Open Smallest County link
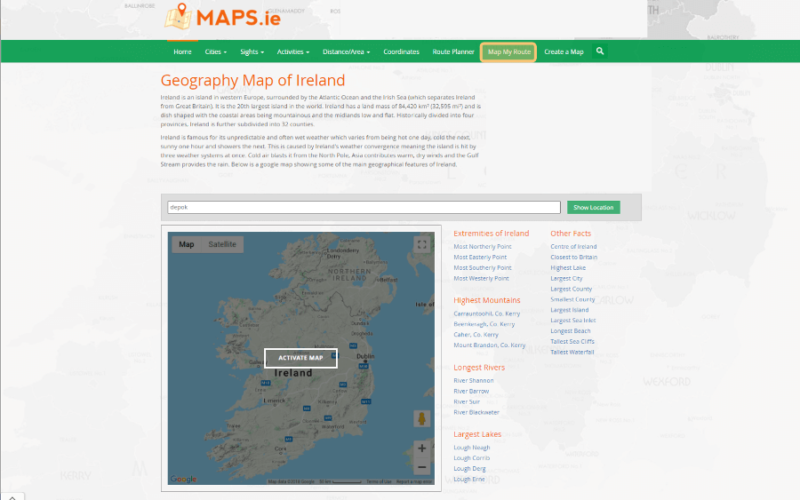This screenshot has height=500, width=800. point(572,299)
